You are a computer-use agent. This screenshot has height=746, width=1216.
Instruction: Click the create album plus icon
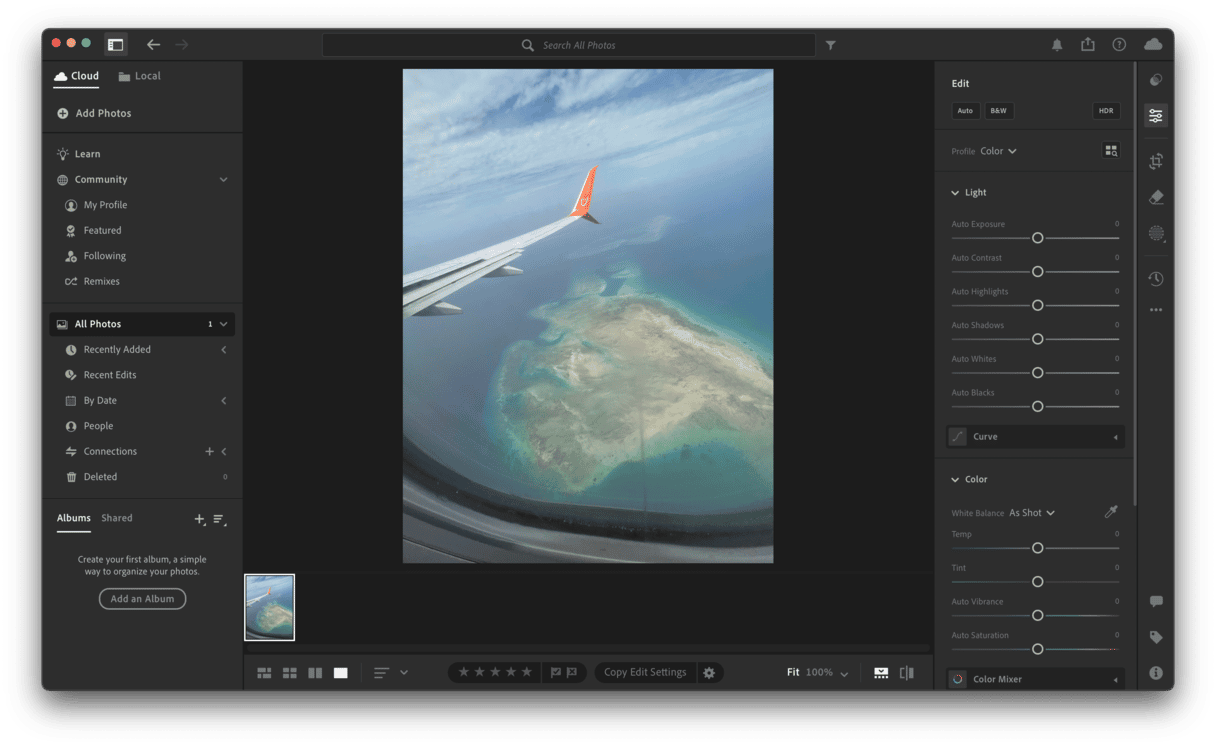click(x=199, y=519)
